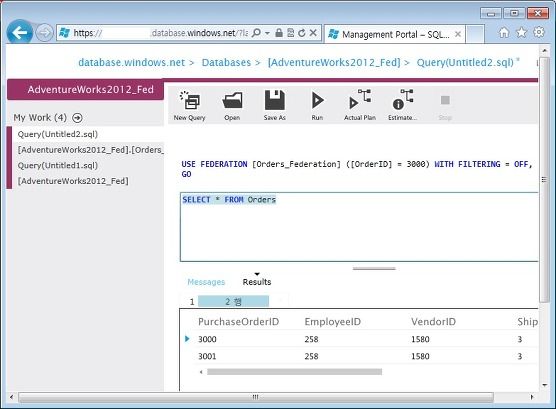This screenshot has width=556, height=409.
Task: Click the splitter handle below the query editor
Action: pyautogui.click(x=374, y=269)
